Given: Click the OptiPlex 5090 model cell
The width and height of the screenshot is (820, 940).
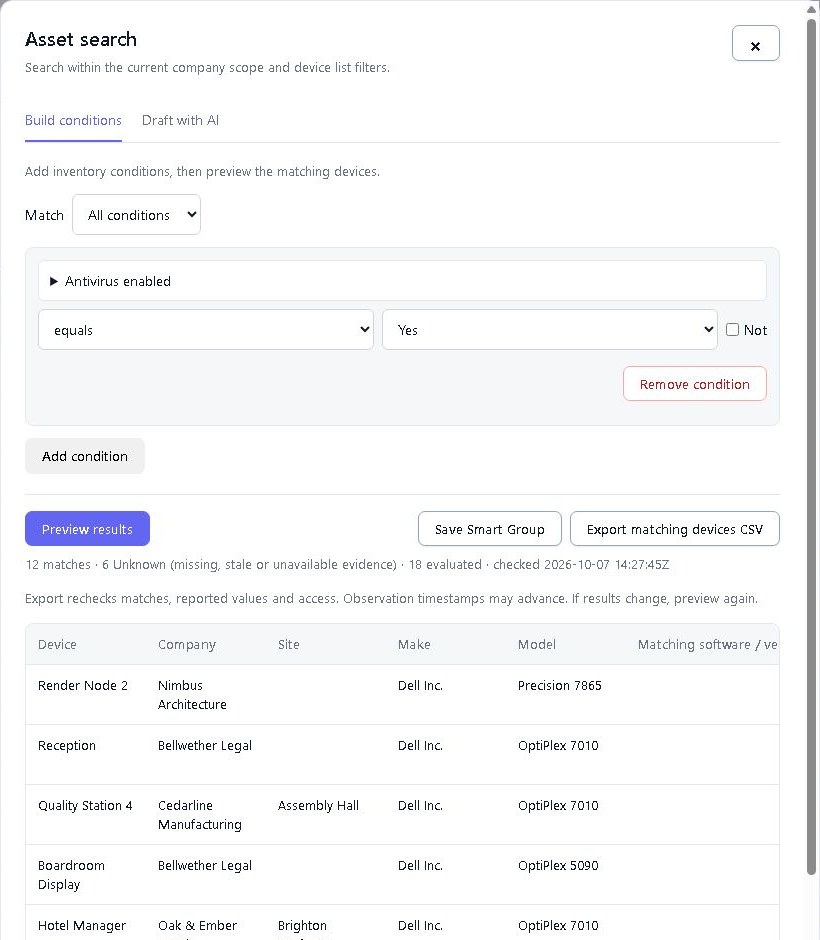Looking at the screenshot, I should pyautogui.click(x=558, y=865).
